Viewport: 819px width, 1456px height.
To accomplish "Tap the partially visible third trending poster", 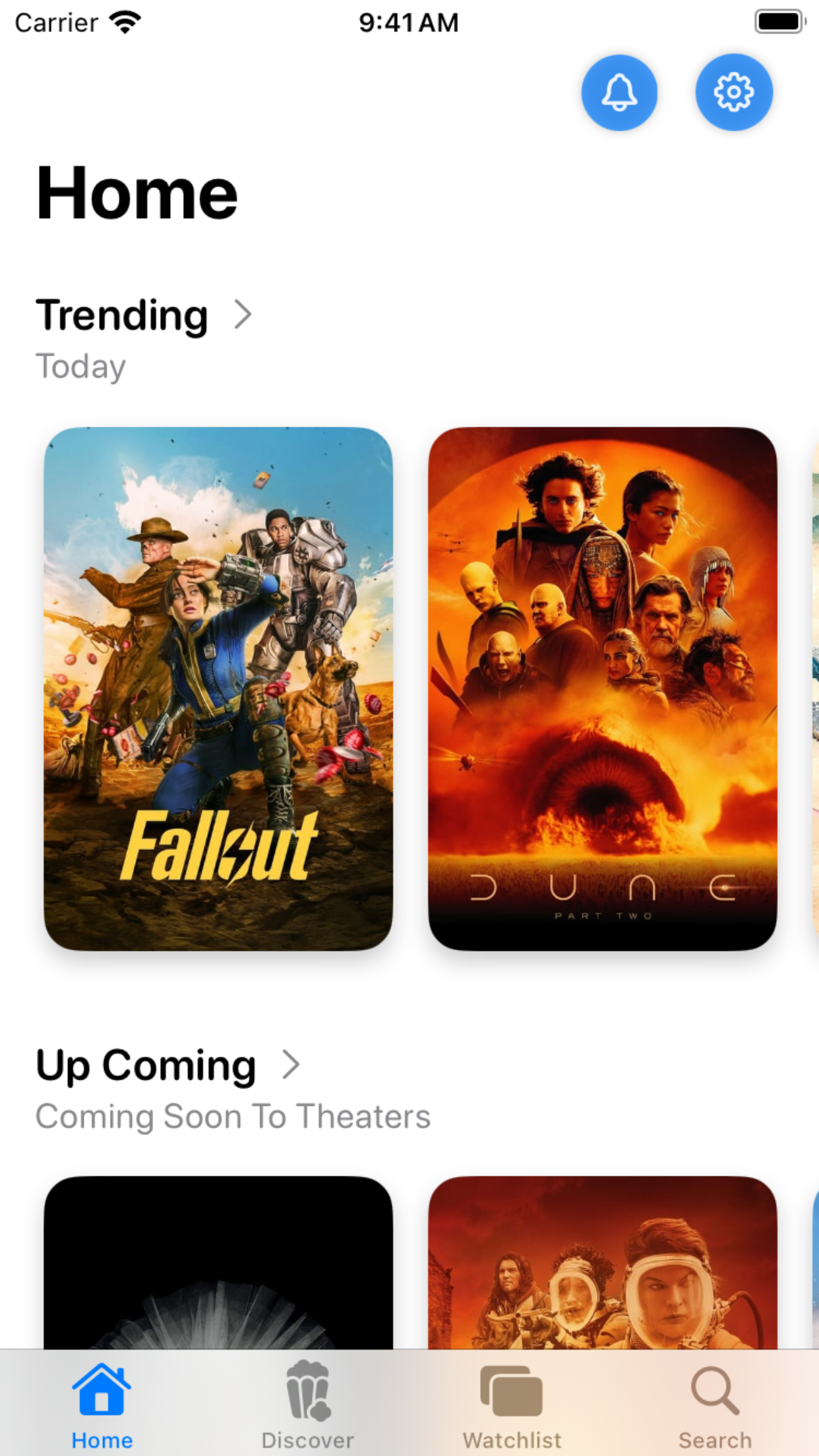I will pos(816,688).
